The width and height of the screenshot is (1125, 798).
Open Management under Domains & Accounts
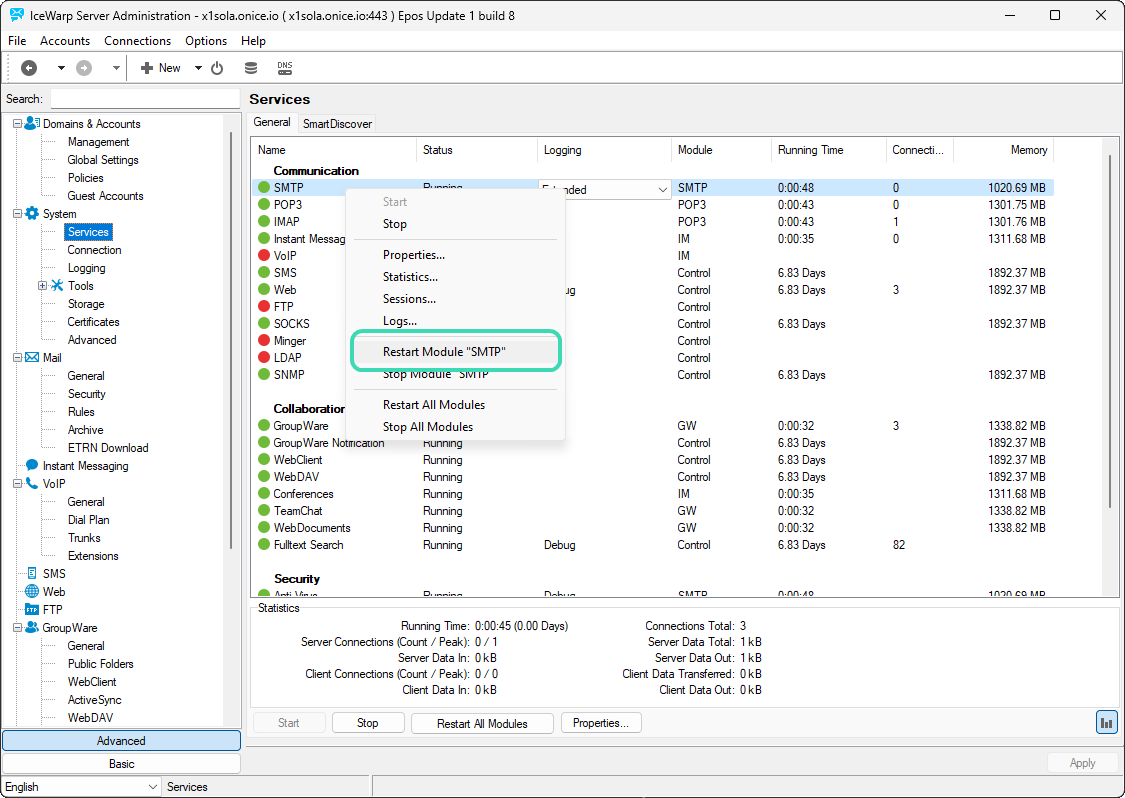(98, 142)
